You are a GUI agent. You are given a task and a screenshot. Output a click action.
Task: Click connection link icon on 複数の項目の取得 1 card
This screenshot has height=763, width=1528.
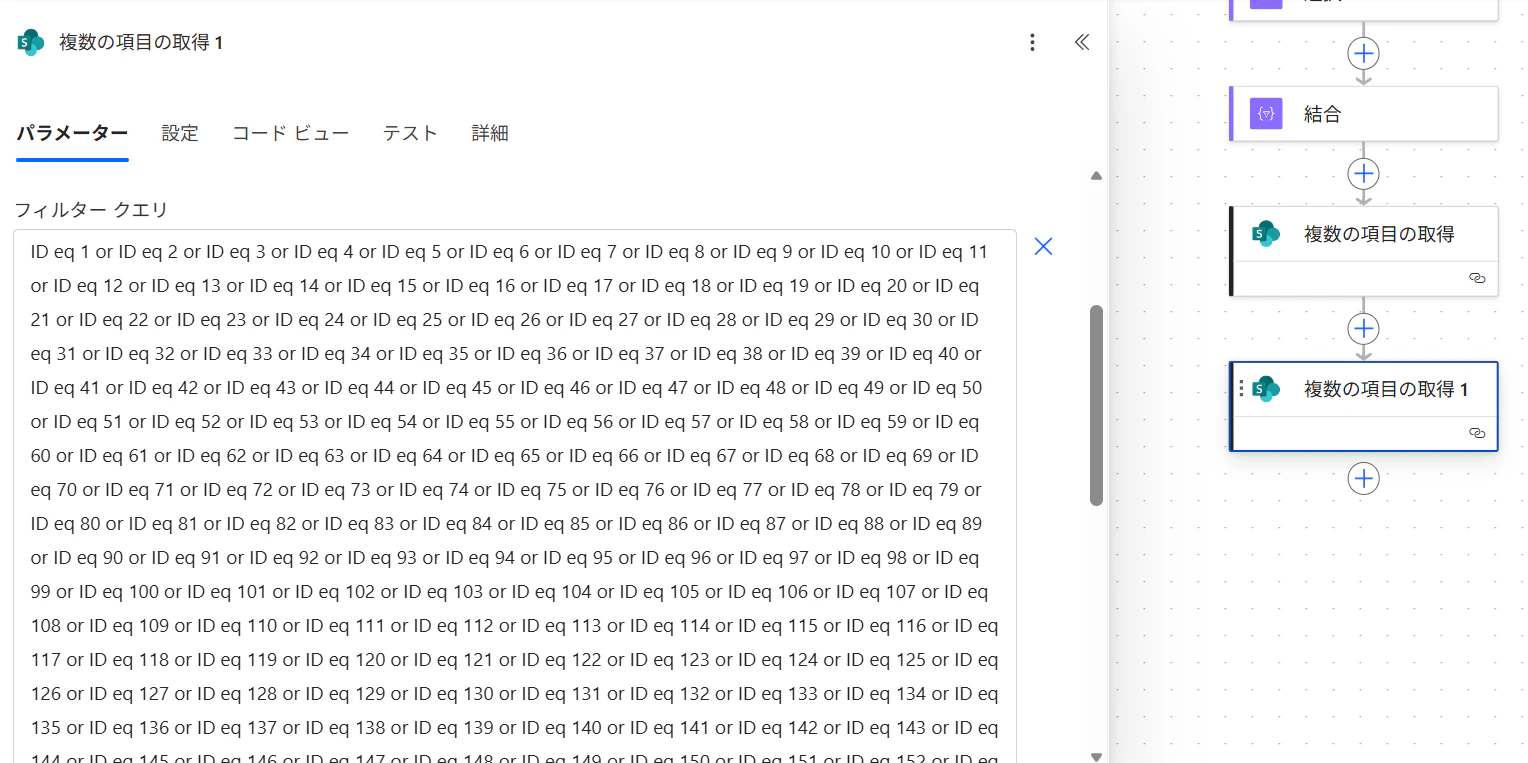pos(1477,433)
